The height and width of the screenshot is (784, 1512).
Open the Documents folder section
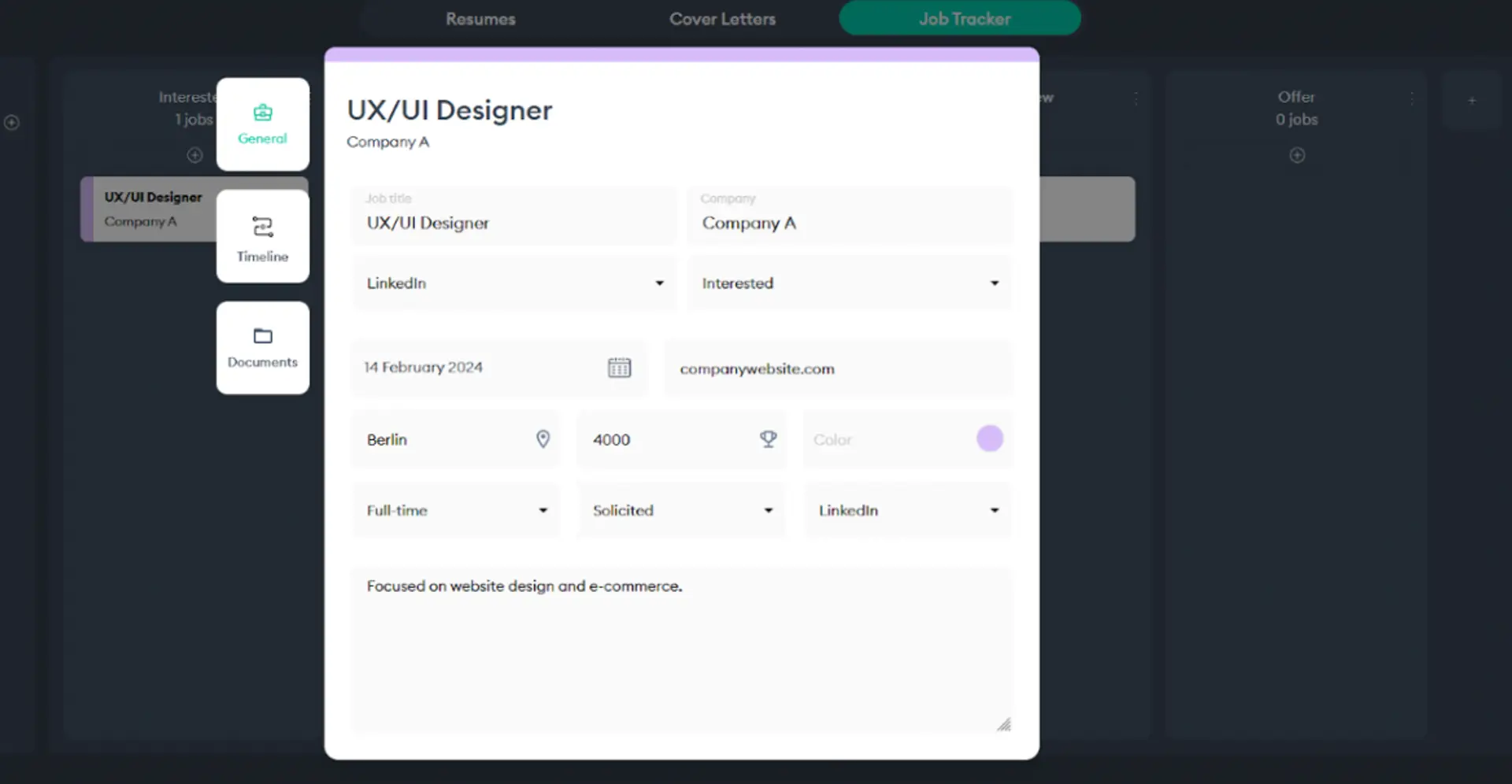(x=262, y=348)
